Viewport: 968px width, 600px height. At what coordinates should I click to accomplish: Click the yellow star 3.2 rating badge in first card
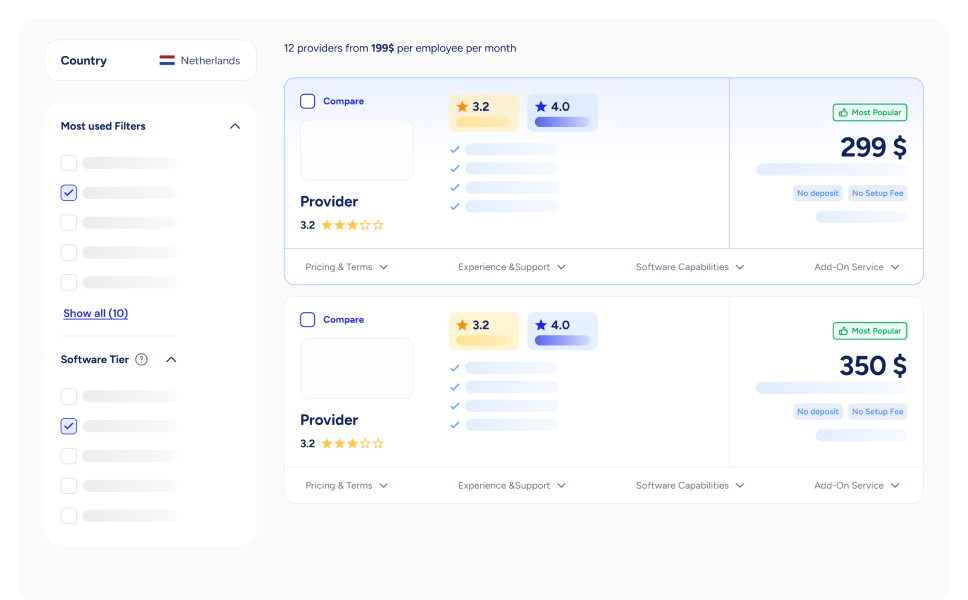click(x=484, y=113)
